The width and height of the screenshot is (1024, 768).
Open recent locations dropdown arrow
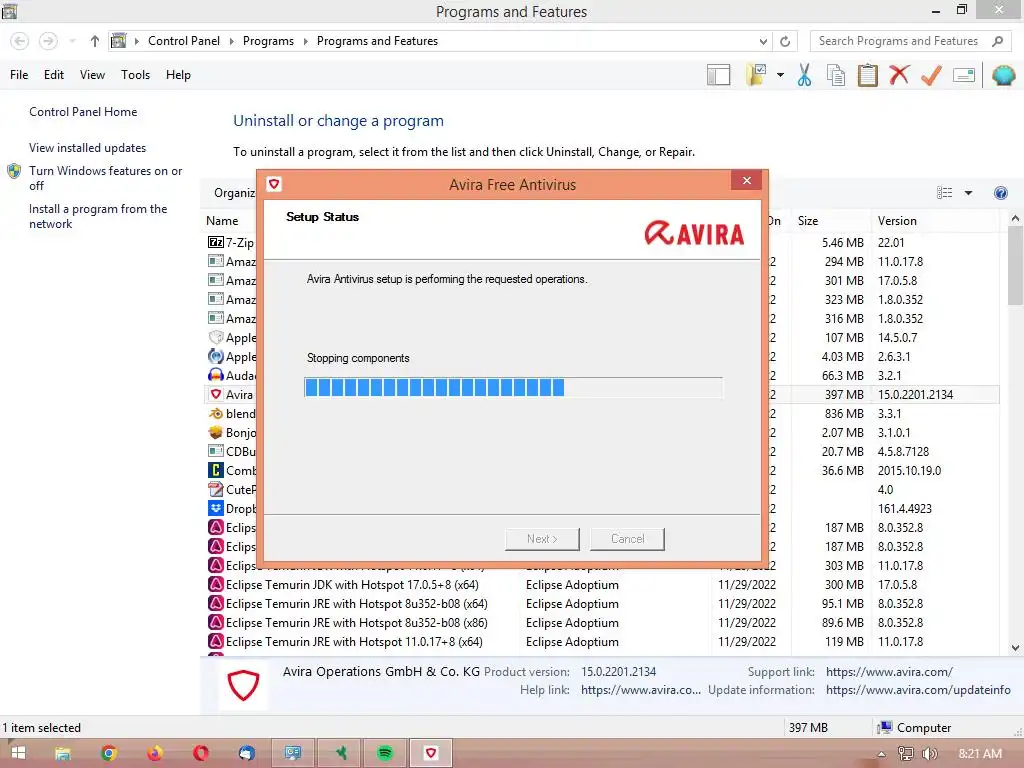[x=72, y=41]
